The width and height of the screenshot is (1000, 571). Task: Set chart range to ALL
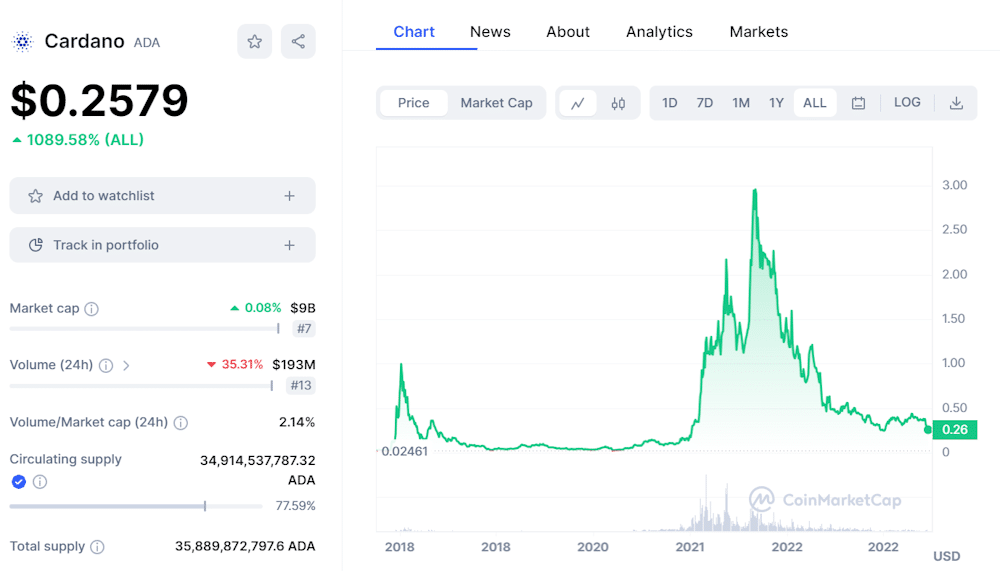[x=814, y=103]
